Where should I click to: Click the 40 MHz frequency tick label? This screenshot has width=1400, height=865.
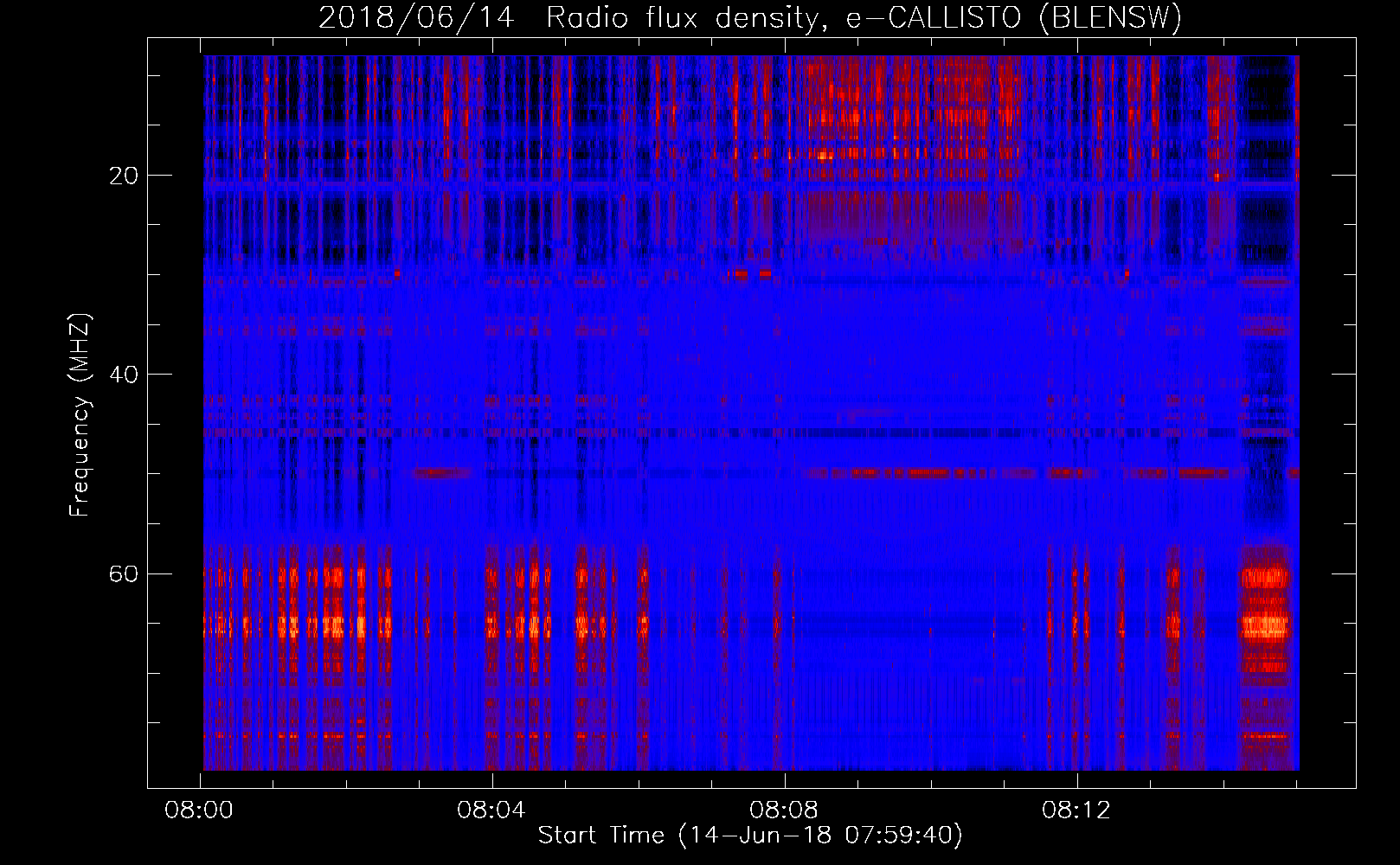(x=124, y=375)
